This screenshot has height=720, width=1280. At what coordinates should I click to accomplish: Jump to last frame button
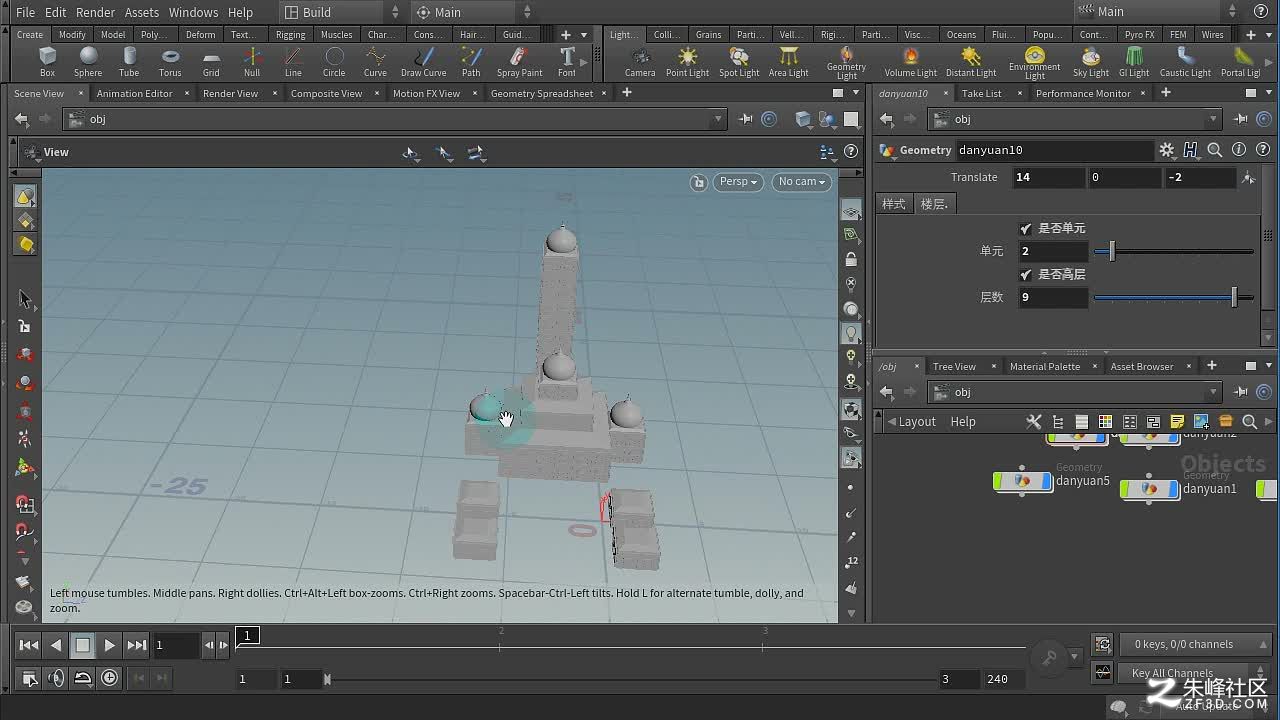(x=137, y=645)
